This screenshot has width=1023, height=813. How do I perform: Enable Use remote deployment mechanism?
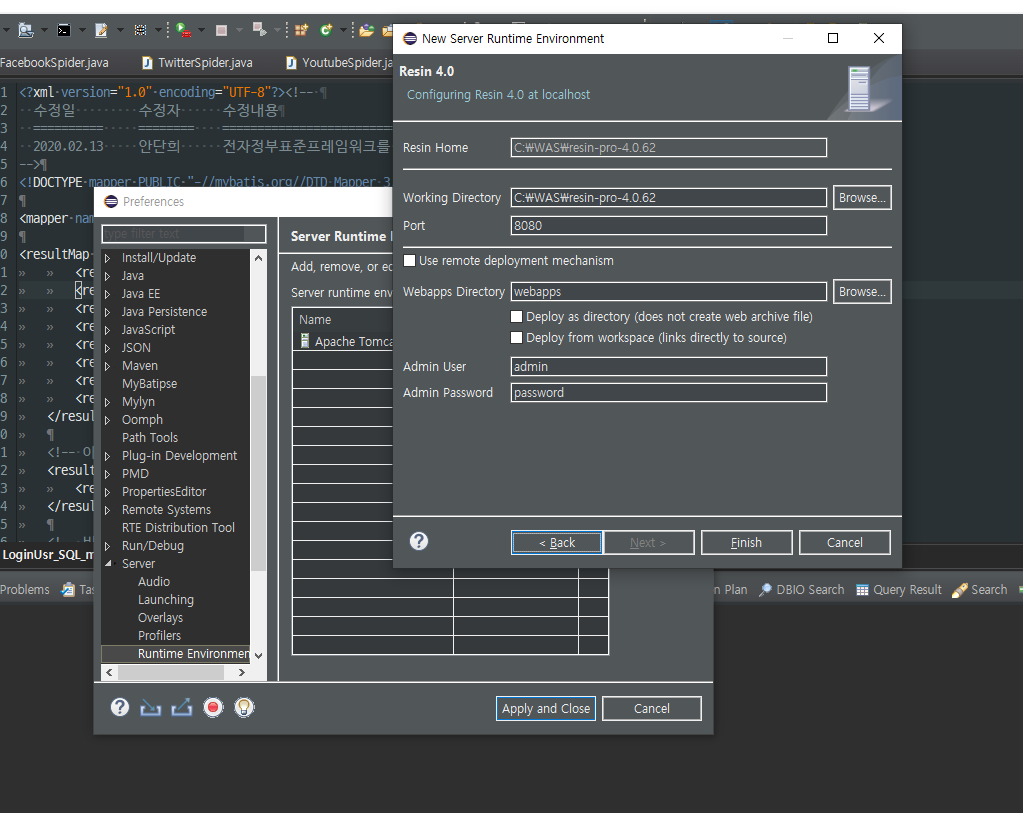[x=409, y=261]
